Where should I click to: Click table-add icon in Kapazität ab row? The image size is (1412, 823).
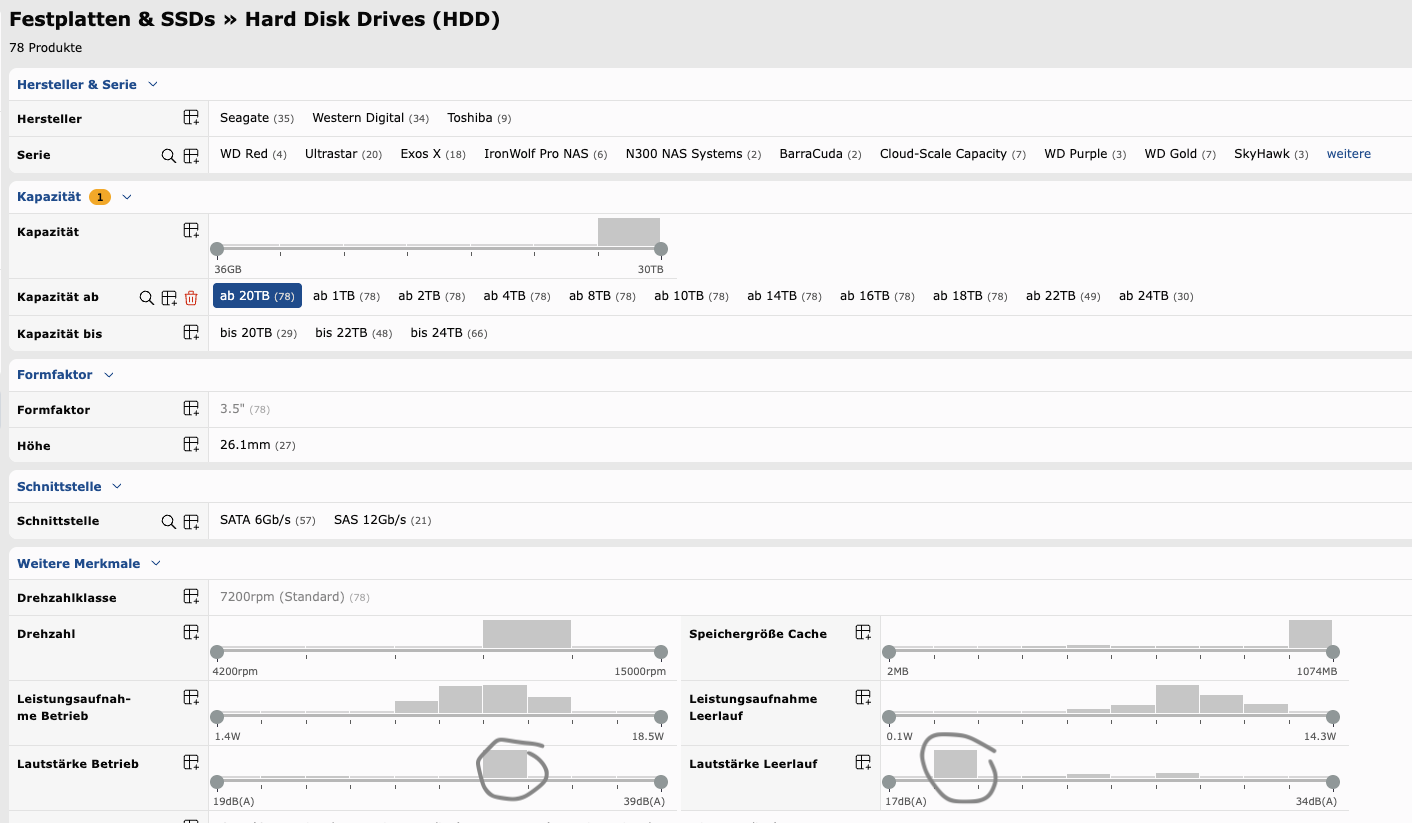(x=169, y=298)
